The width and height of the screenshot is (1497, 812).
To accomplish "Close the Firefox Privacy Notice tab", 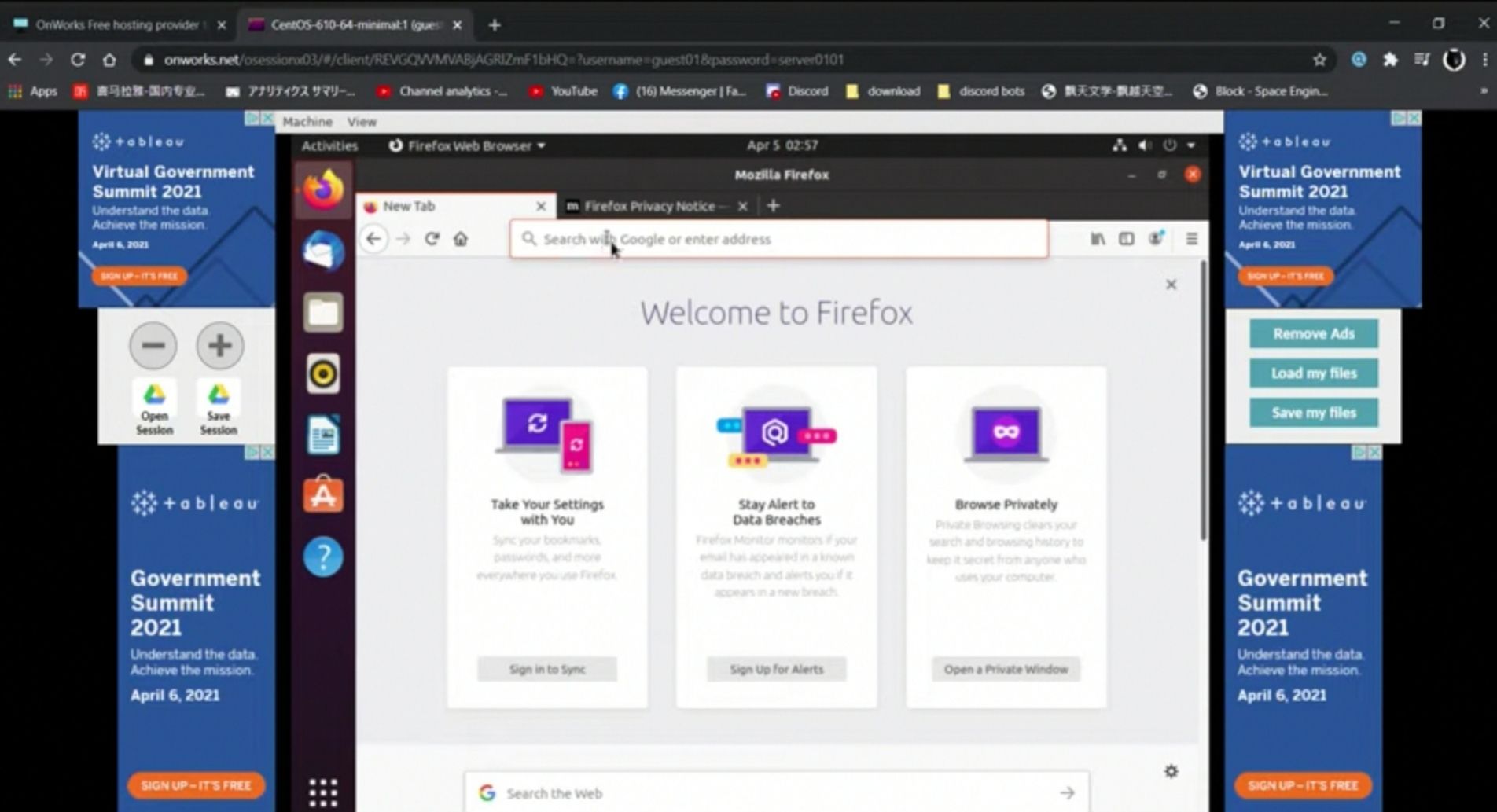I will (742, 206).
